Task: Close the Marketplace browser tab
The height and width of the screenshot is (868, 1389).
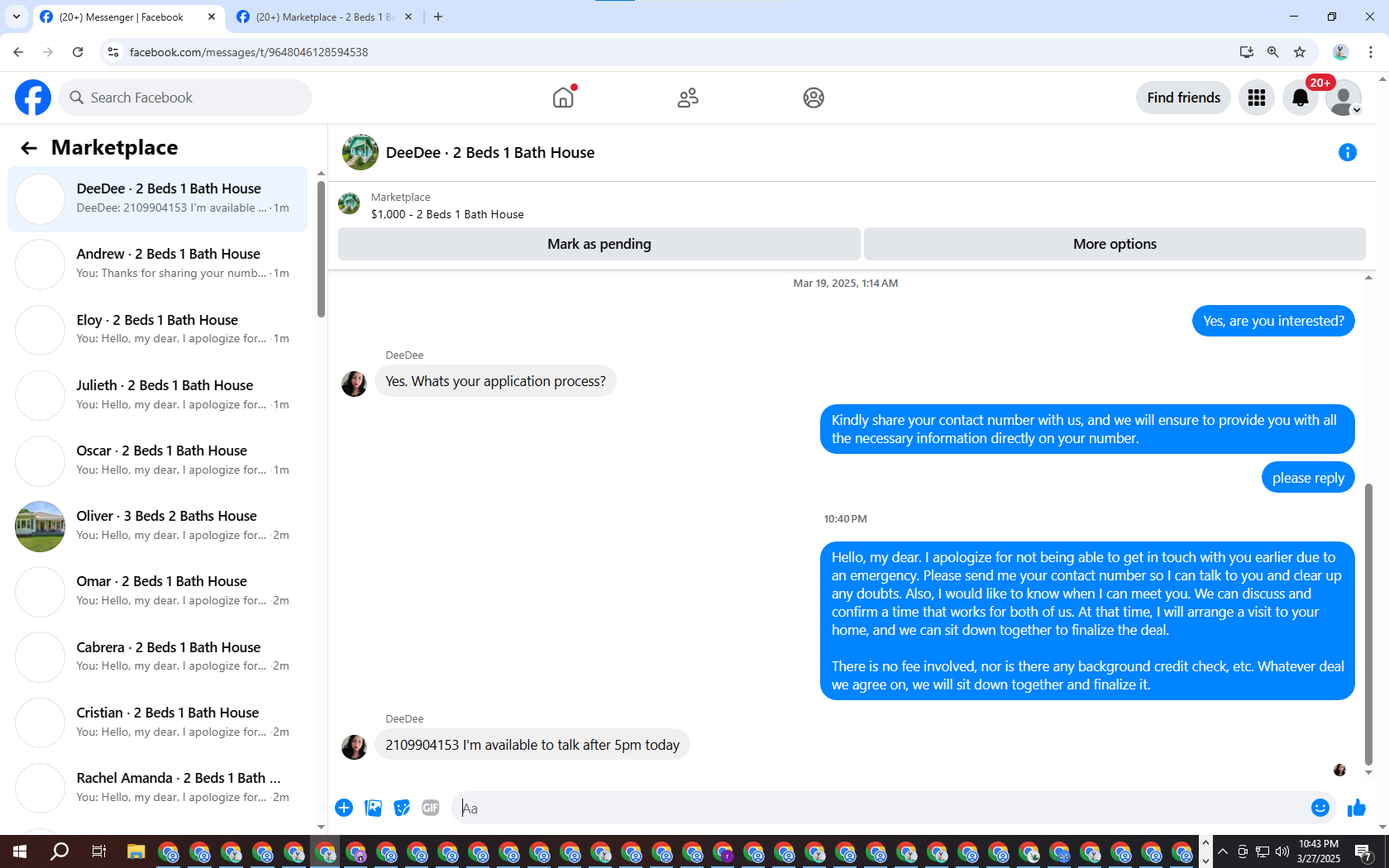Action: coord(408,17)
